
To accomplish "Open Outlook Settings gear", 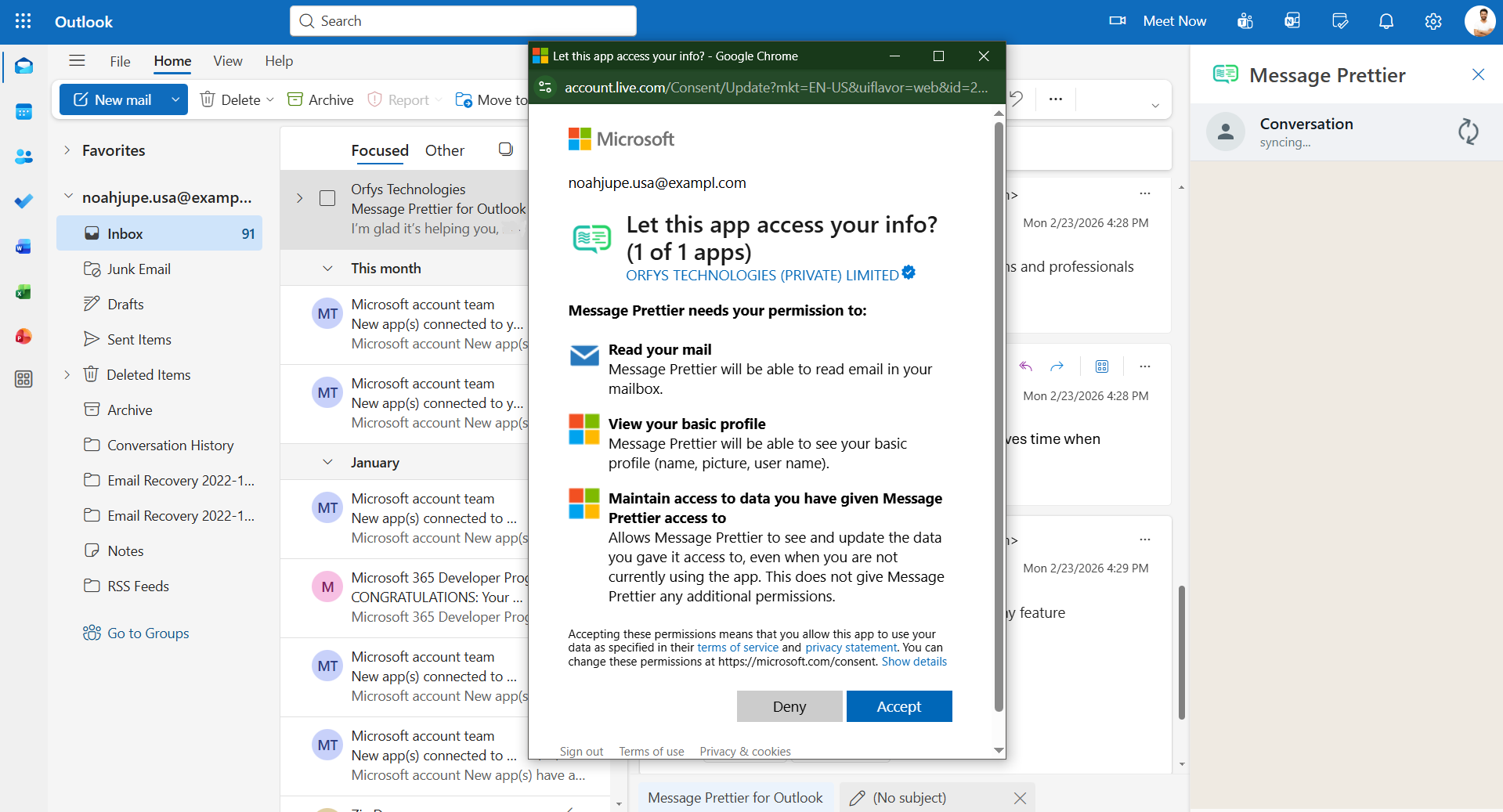I will click(x=1433, y=21).
